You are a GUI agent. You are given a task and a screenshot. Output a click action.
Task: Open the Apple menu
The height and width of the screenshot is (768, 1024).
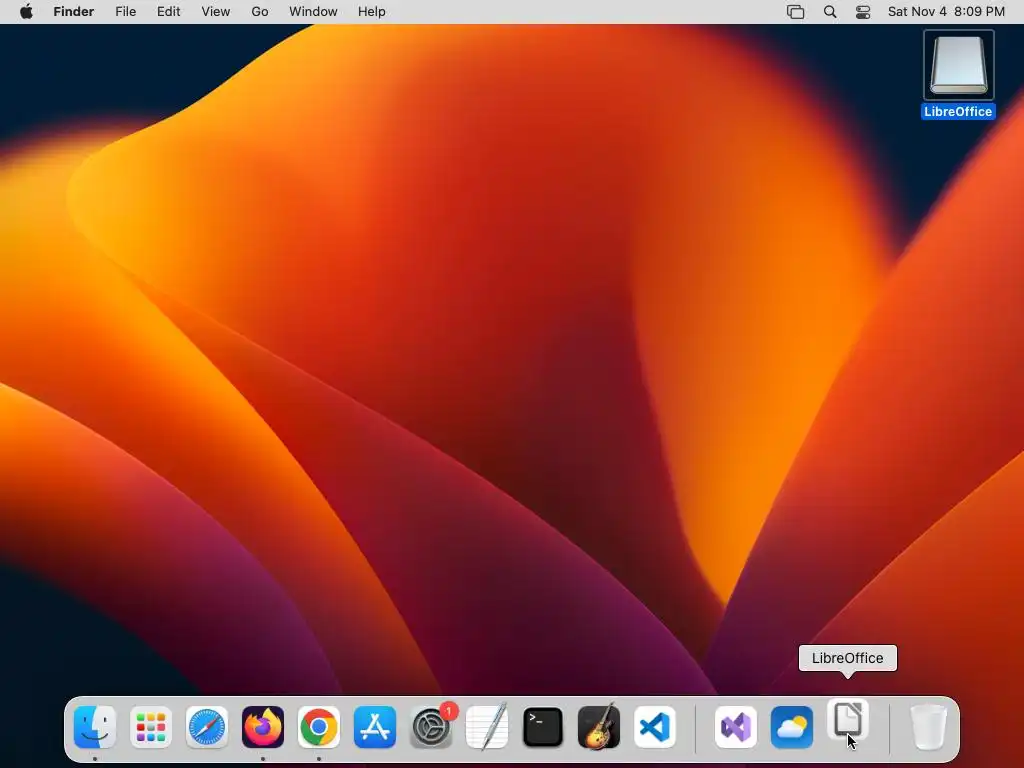click(26, 12)
